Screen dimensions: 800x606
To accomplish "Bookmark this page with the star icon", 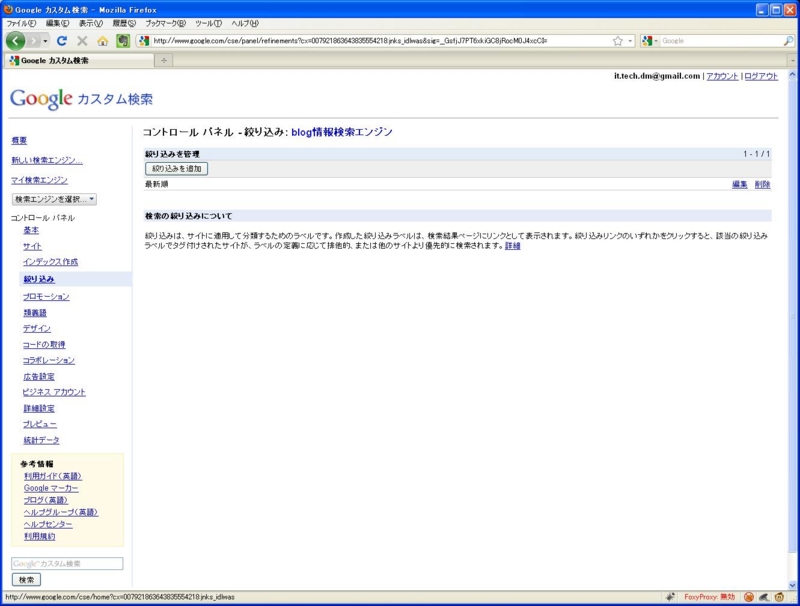I will point(617,41).
